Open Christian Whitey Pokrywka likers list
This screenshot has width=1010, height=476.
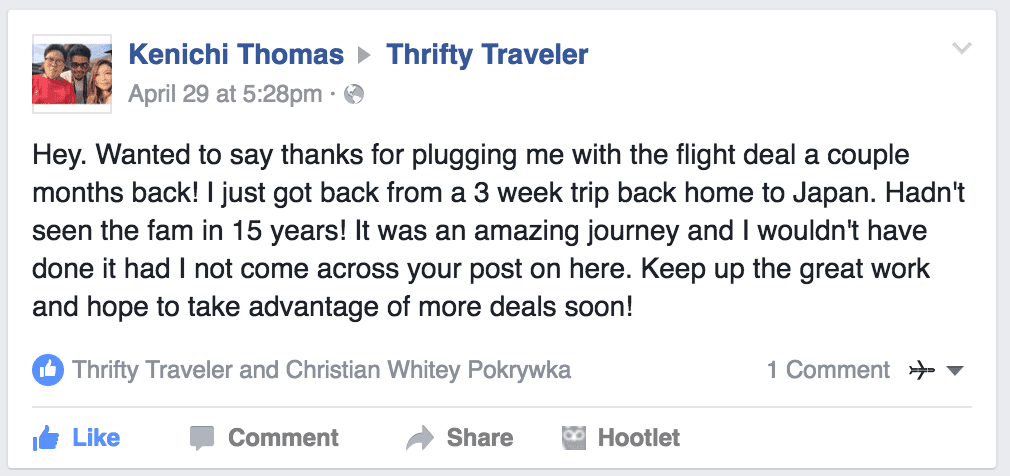429,370
